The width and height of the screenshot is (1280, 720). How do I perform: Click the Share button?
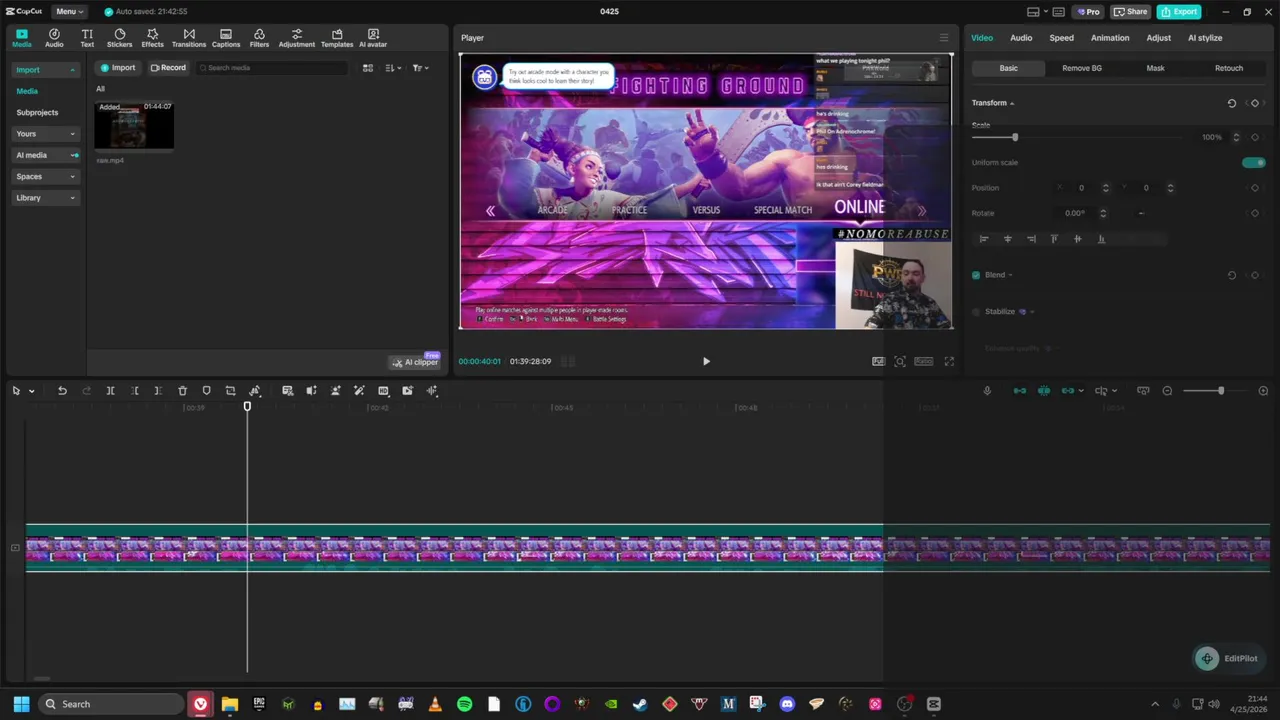click(x=1131, y=12)
